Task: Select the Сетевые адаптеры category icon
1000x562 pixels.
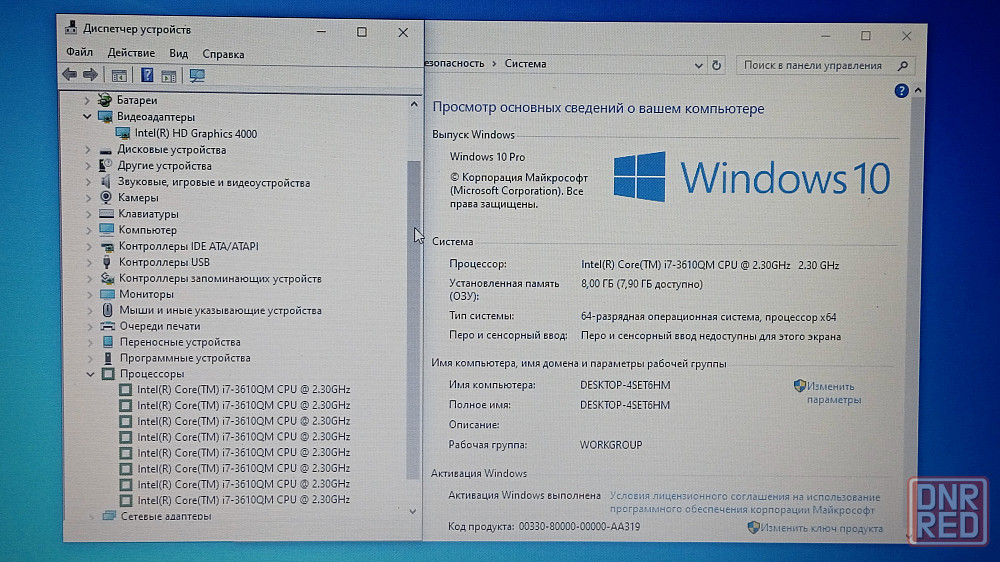Action: 109,515
